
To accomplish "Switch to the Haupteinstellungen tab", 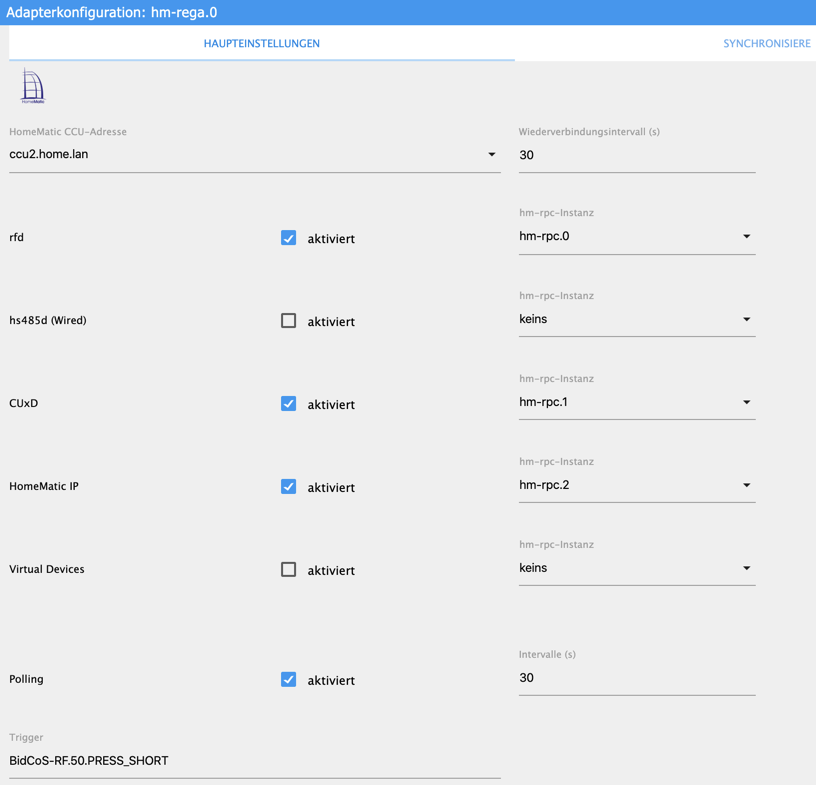I will 262,44.
